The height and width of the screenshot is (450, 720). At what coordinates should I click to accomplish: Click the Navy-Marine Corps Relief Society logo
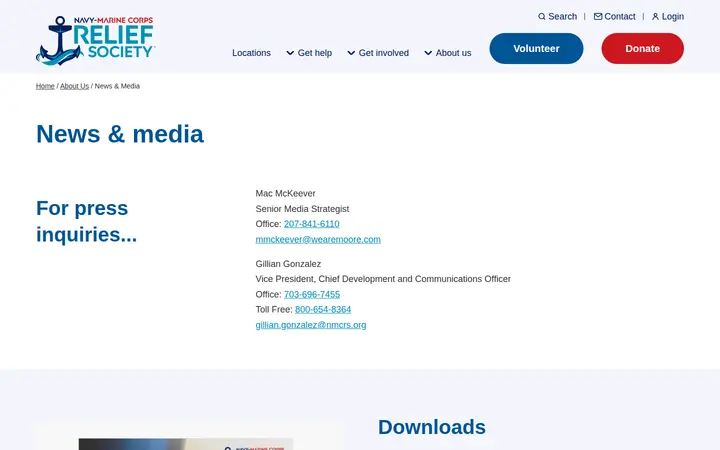coord(96,40)
